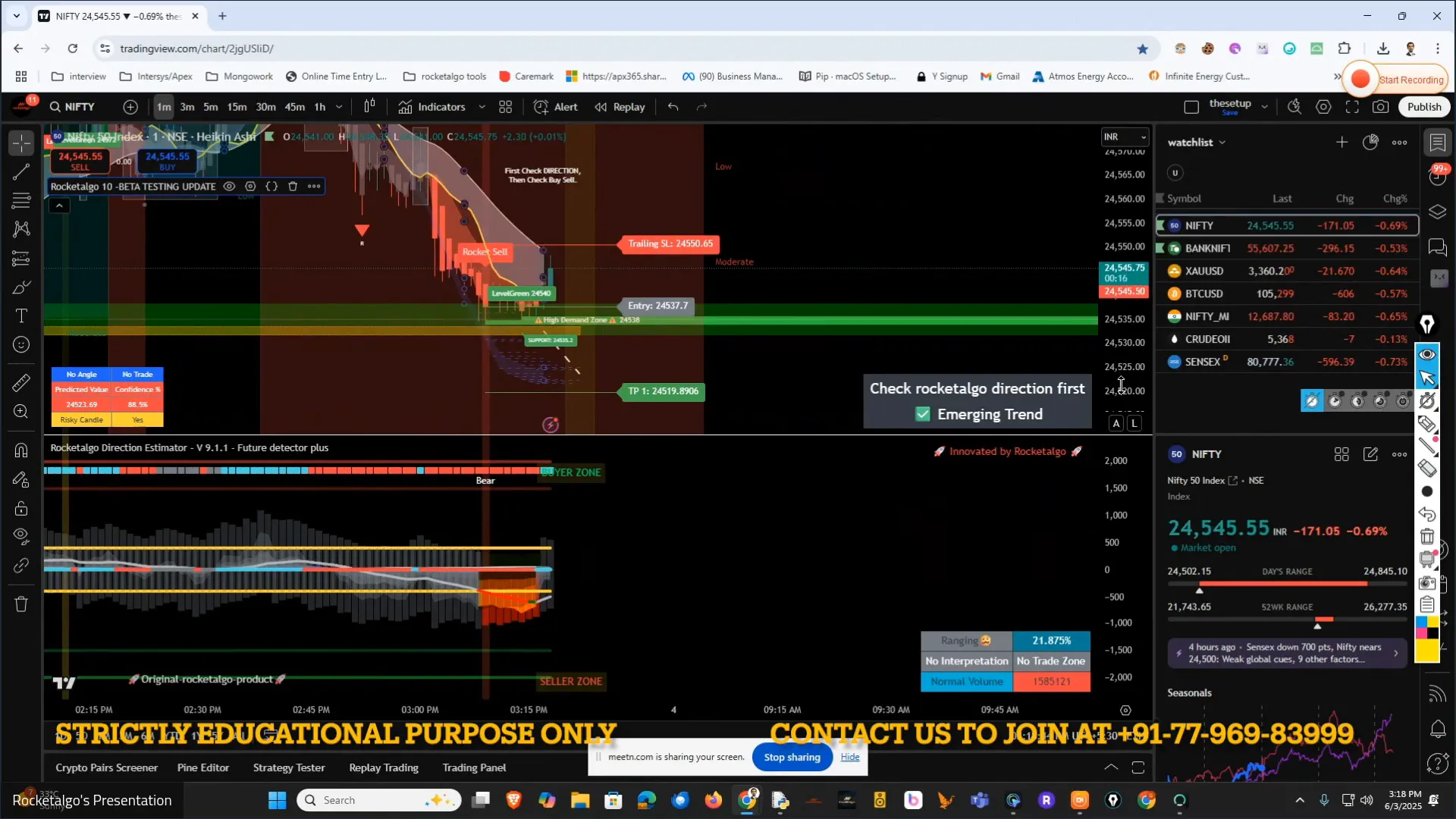Screen dimensions: 1456x819
Task: Open the Pine Editor tab
Action: (x=202, y=767)
